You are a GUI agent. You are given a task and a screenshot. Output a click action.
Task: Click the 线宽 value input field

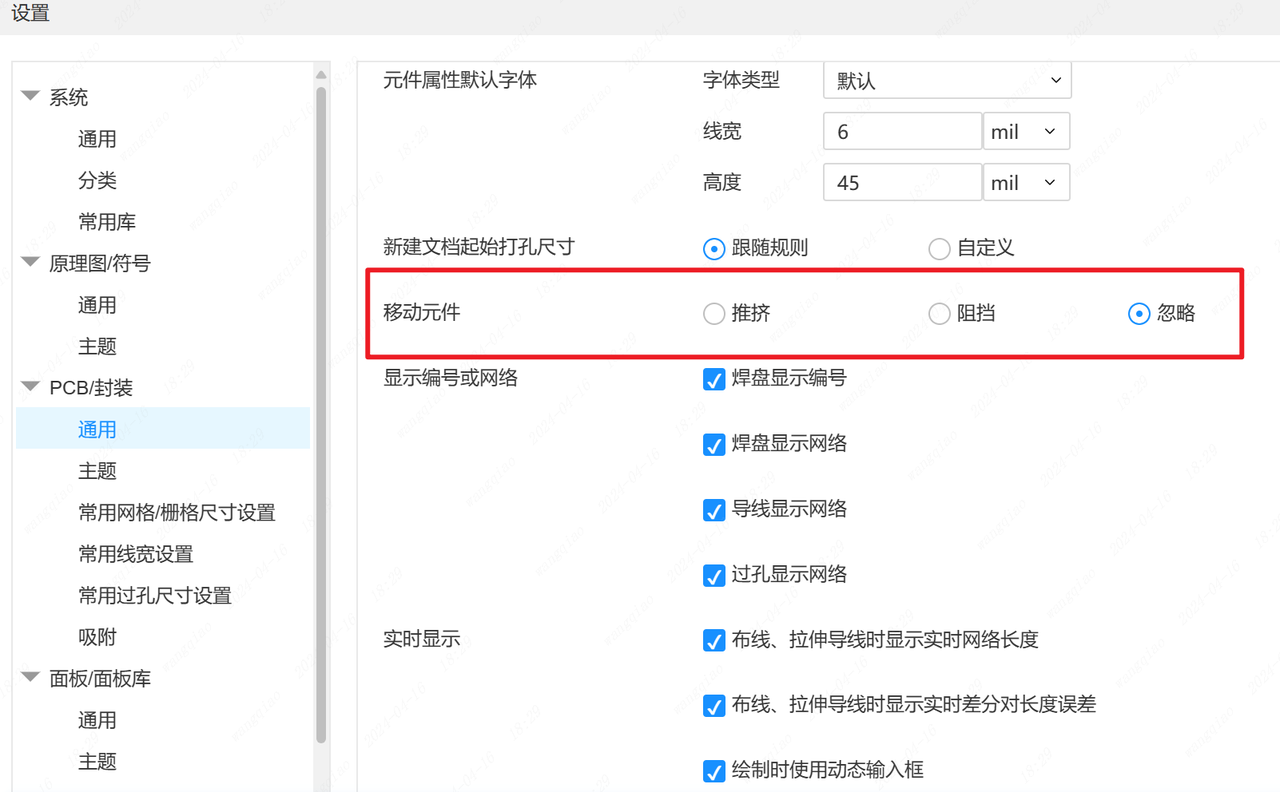[x=902, y=131]
